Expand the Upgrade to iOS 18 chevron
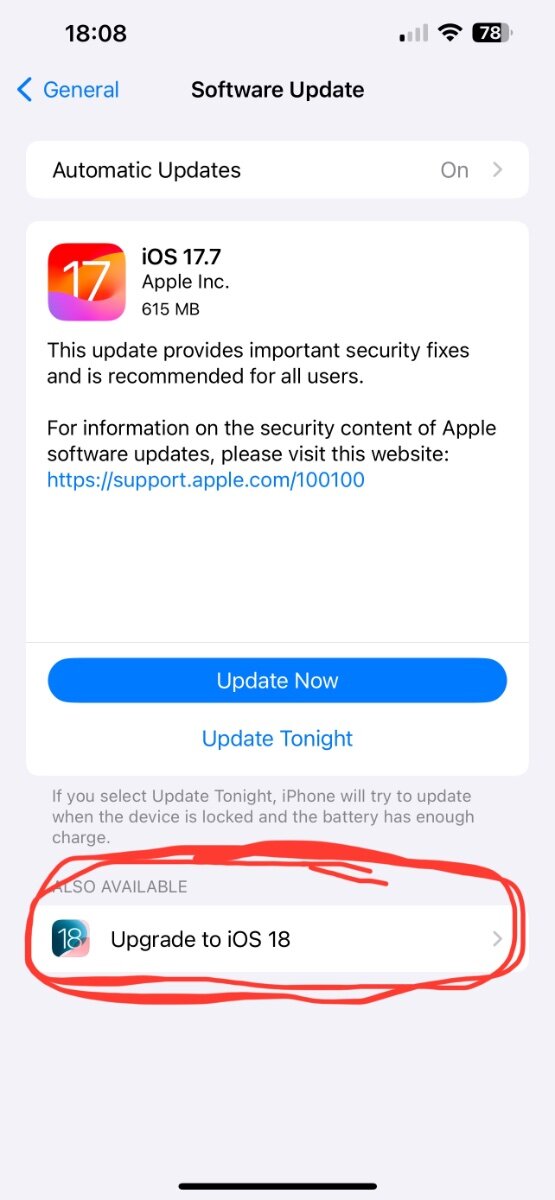 coord(498,939)
